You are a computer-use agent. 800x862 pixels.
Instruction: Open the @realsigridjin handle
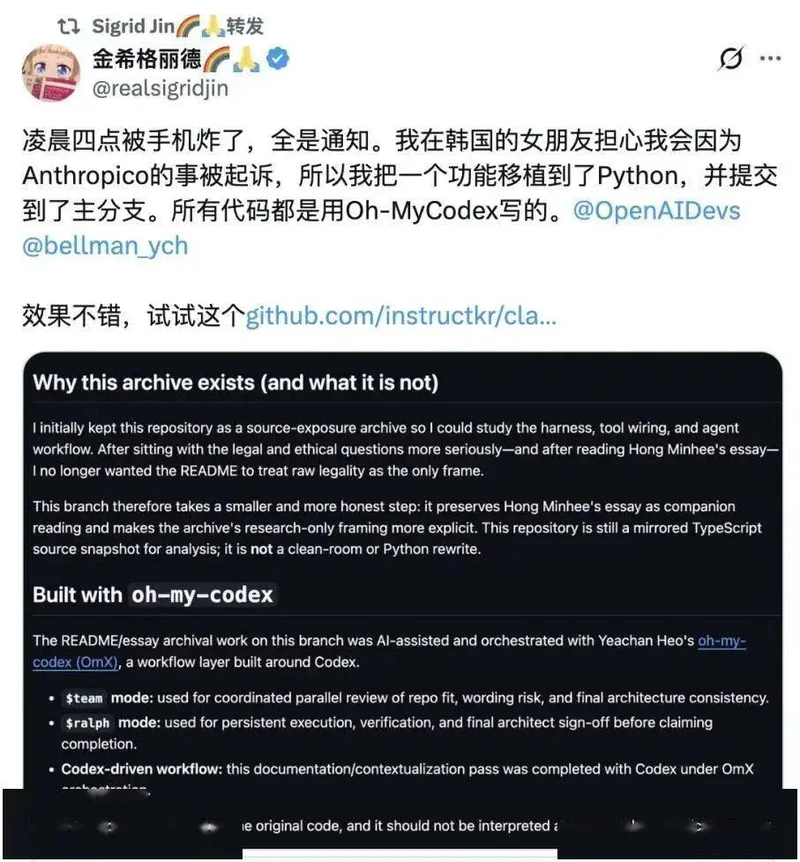click(x=160, y=88)
